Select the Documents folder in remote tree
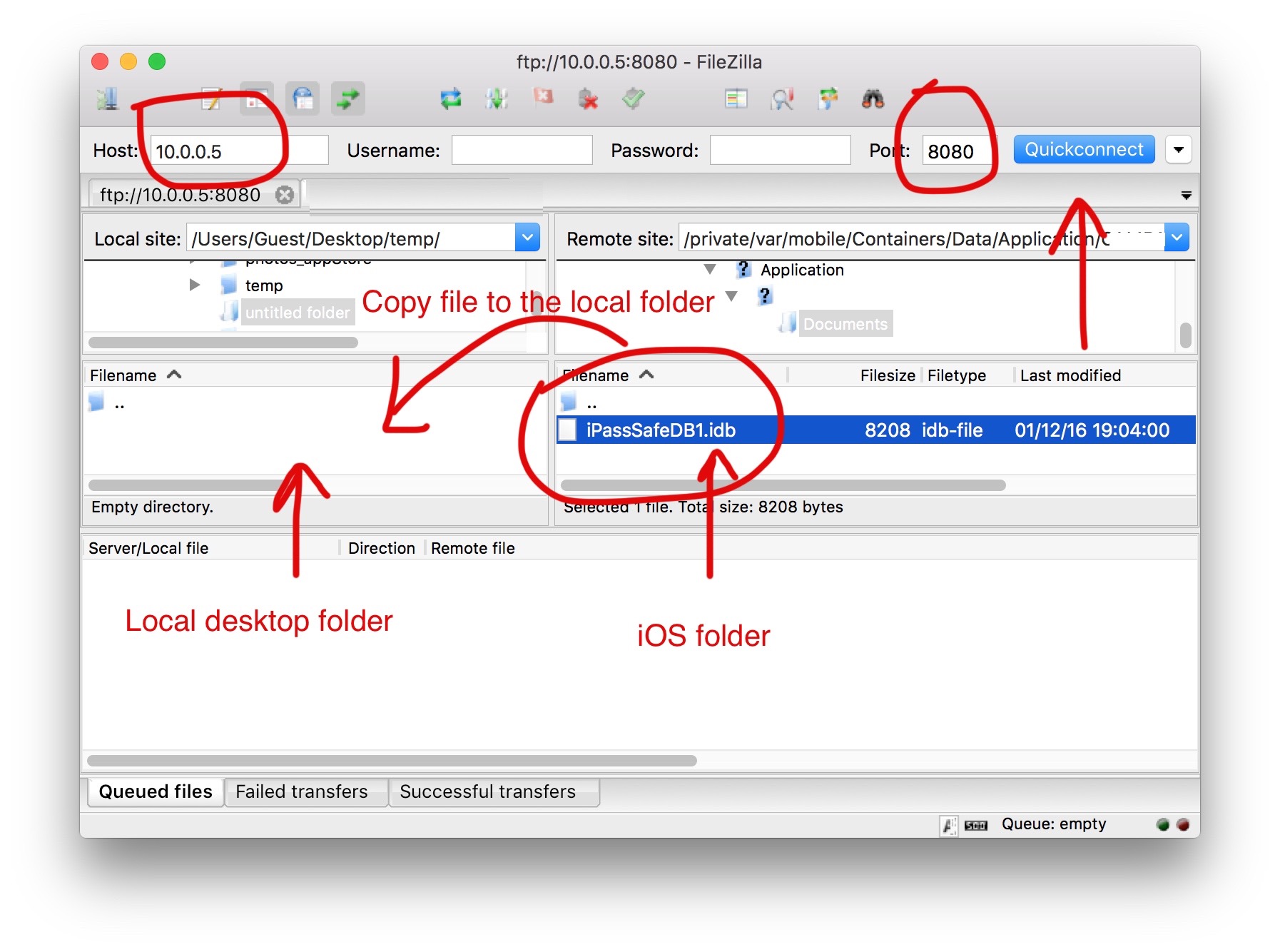The width and height of the screenshot is (1280, 952). point(845,324)
